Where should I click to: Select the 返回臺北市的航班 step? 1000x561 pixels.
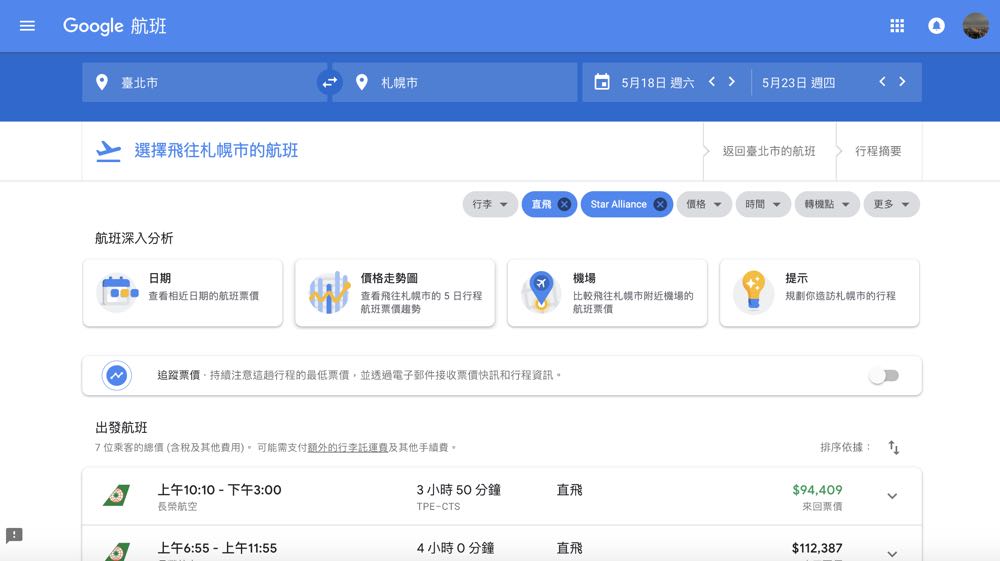pos(768,151)
